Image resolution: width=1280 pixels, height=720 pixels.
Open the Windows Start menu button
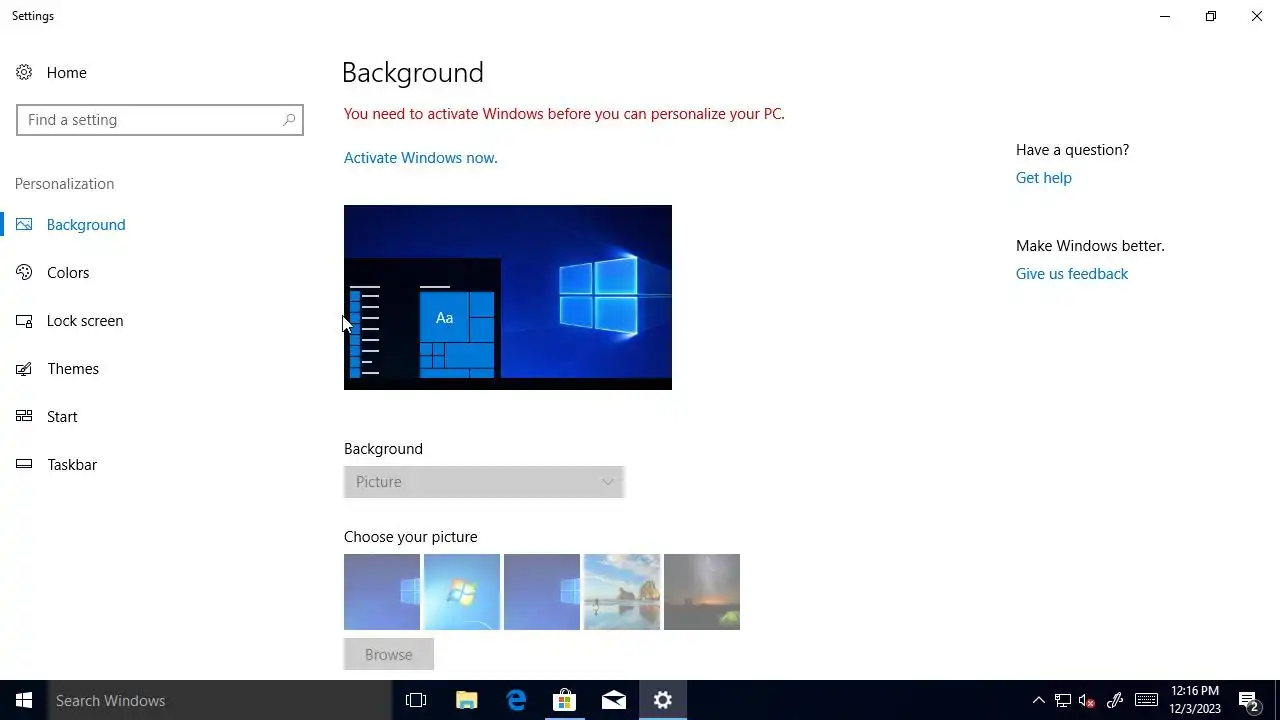(x=24, y=700)
